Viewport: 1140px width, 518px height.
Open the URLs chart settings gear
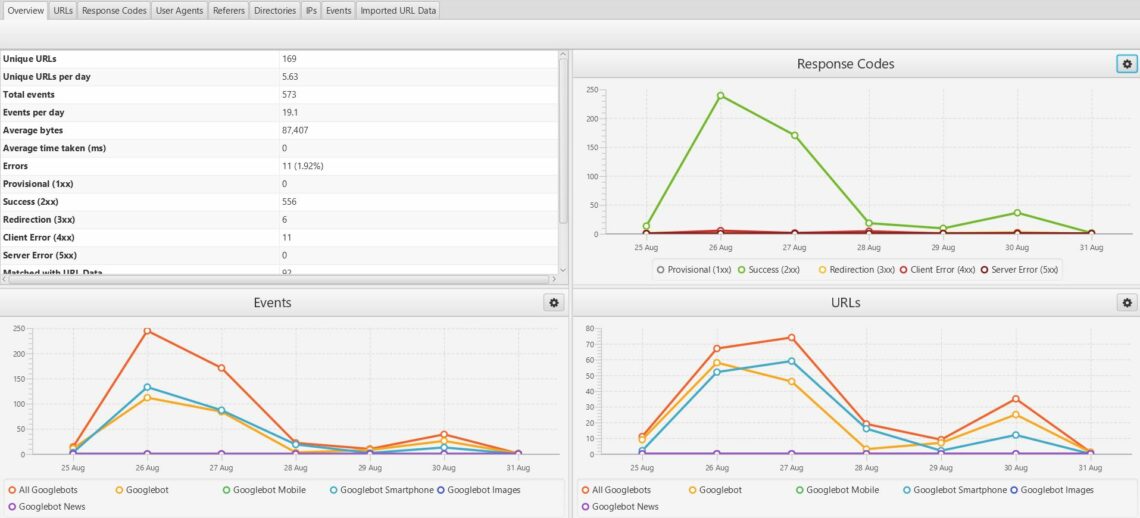(1127, 303)
